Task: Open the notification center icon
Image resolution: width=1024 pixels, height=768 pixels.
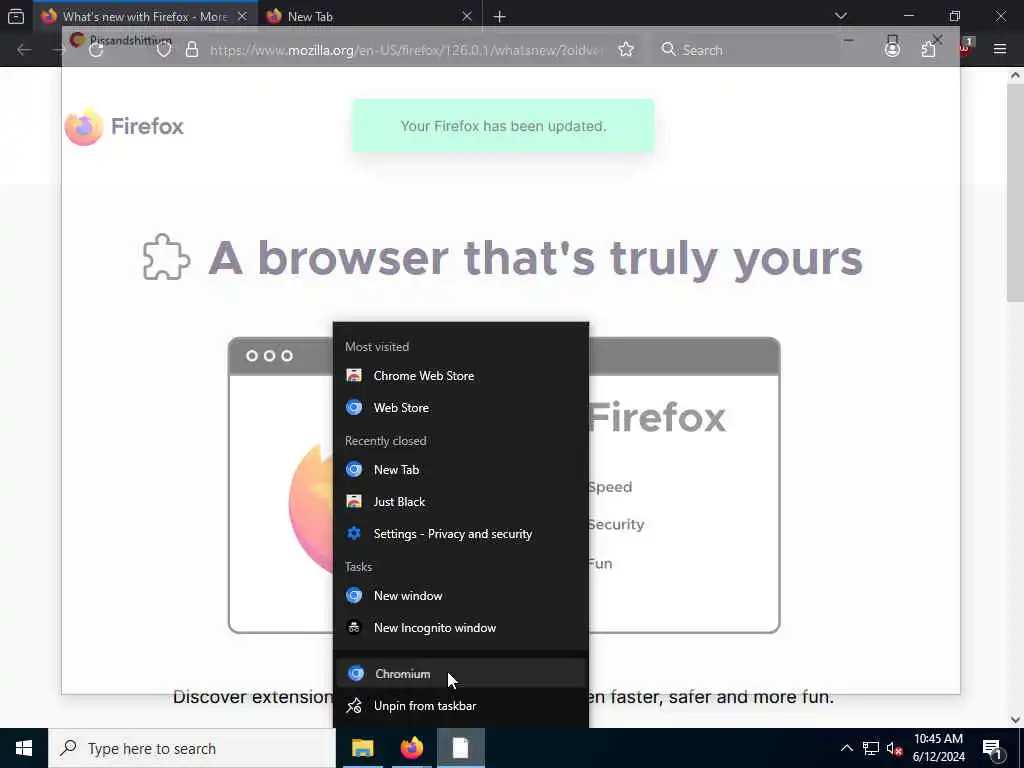Action: coord(992,748)
